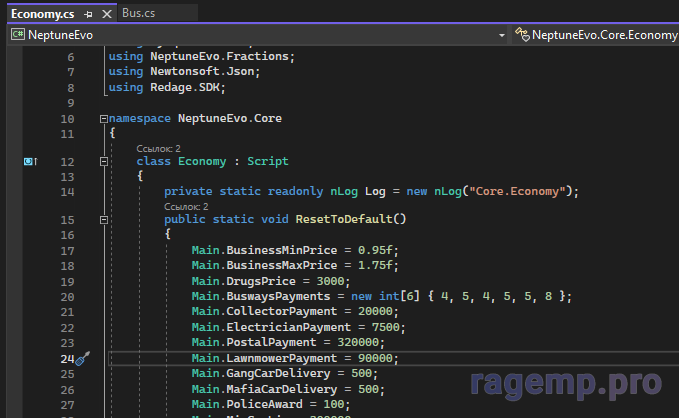The height and width of the screenshot is (418, 679).
Task: Open the NeptuneEvo.Core.Economy type dropdown
Action: point(600,34)
